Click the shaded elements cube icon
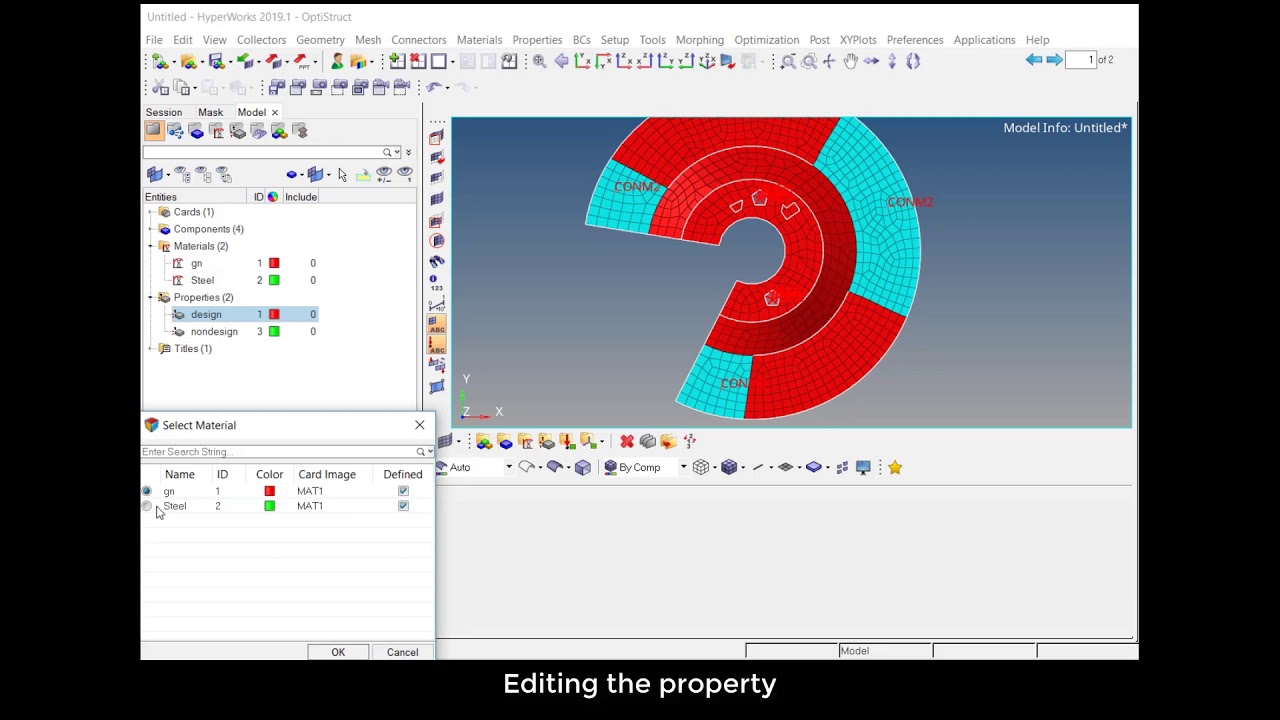 coord(729,467)
